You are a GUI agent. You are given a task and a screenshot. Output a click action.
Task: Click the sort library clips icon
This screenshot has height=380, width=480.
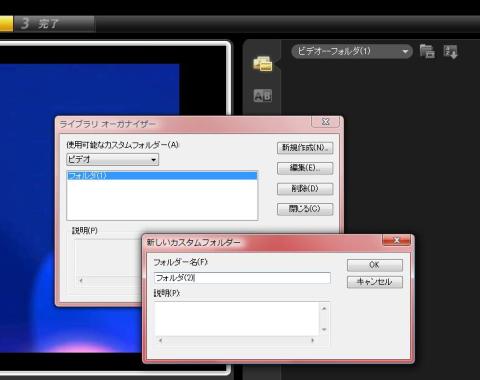point(451,52)
